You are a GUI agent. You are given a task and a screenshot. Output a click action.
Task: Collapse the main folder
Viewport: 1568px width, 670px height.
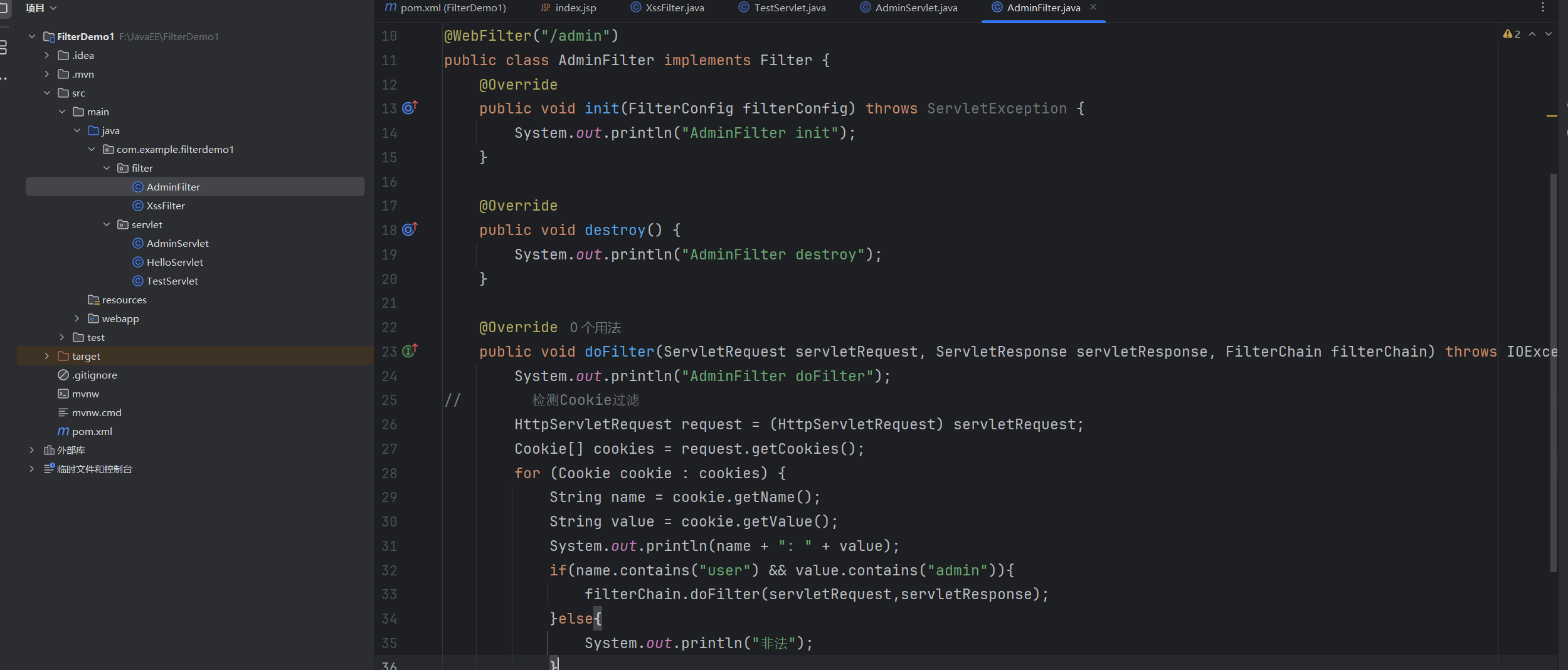click(x=62, y=112)
